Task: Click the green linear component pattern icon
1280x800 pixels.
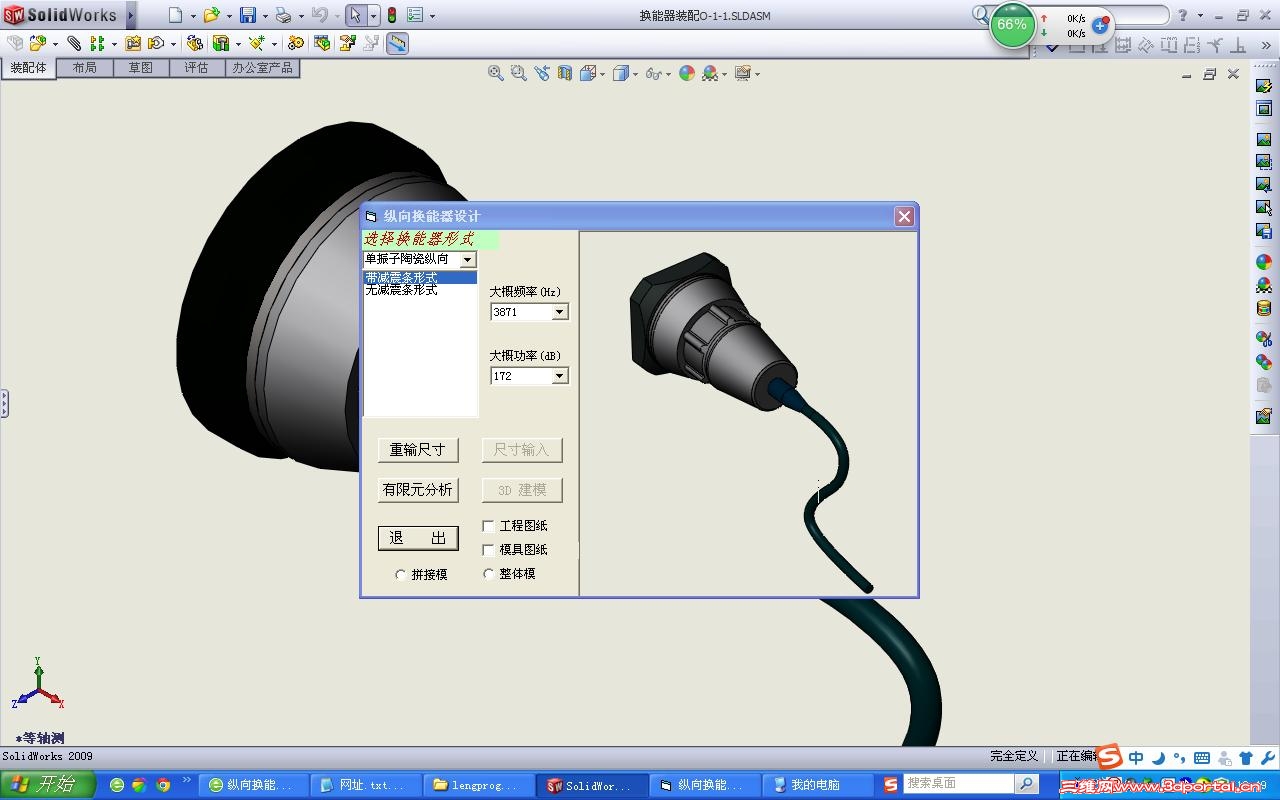Action: coord(97,43)
